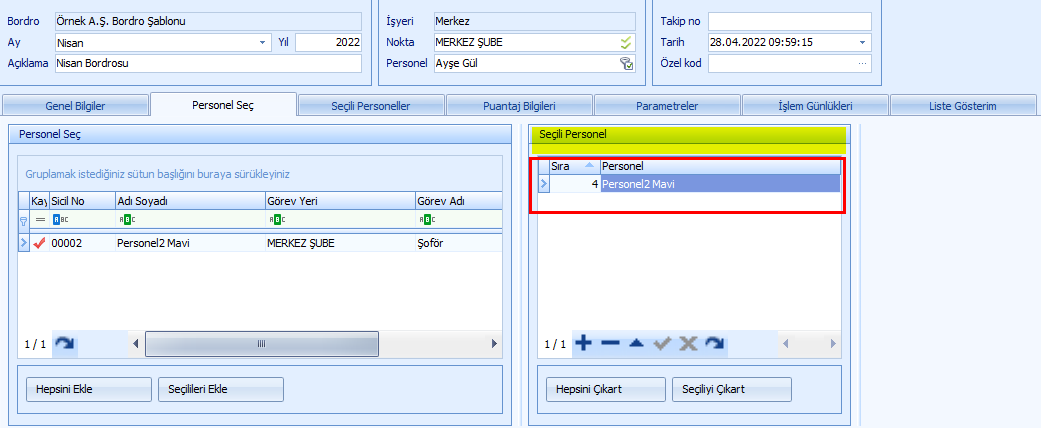Toggle the red checkmark for Personel2 Mavi
Image resolution: width=1041 pixels, height=428 pixels.
click(40, 242)
